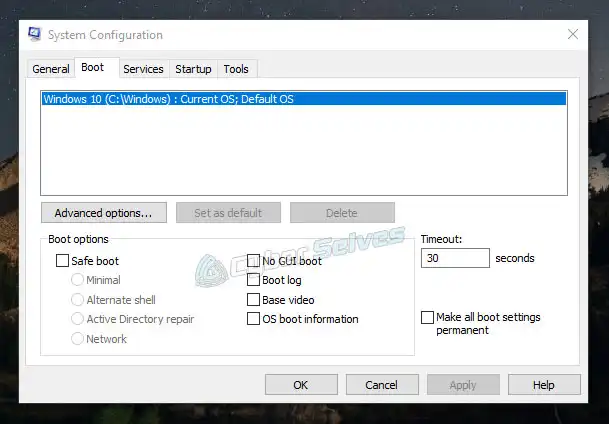Go to the Startup tab
Image resolution: width=609 pixels, height=424 pixels.
[x=193, y=69]
